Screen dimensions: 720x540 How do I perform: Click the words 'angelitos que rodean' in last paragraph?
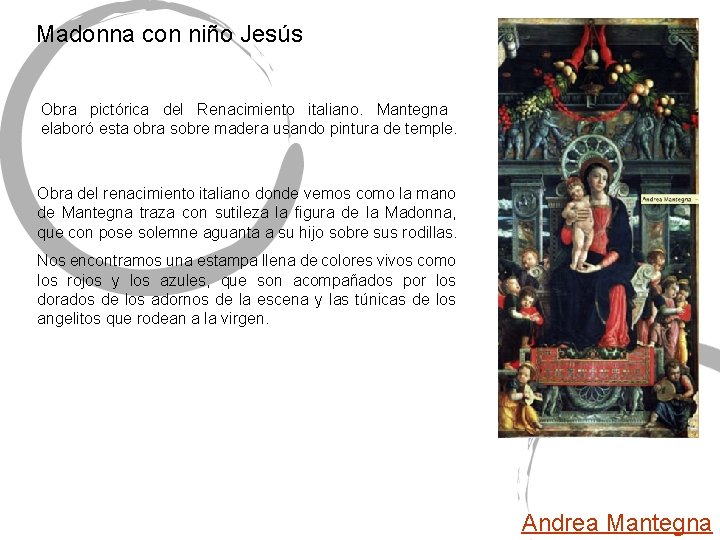point(112,319)
